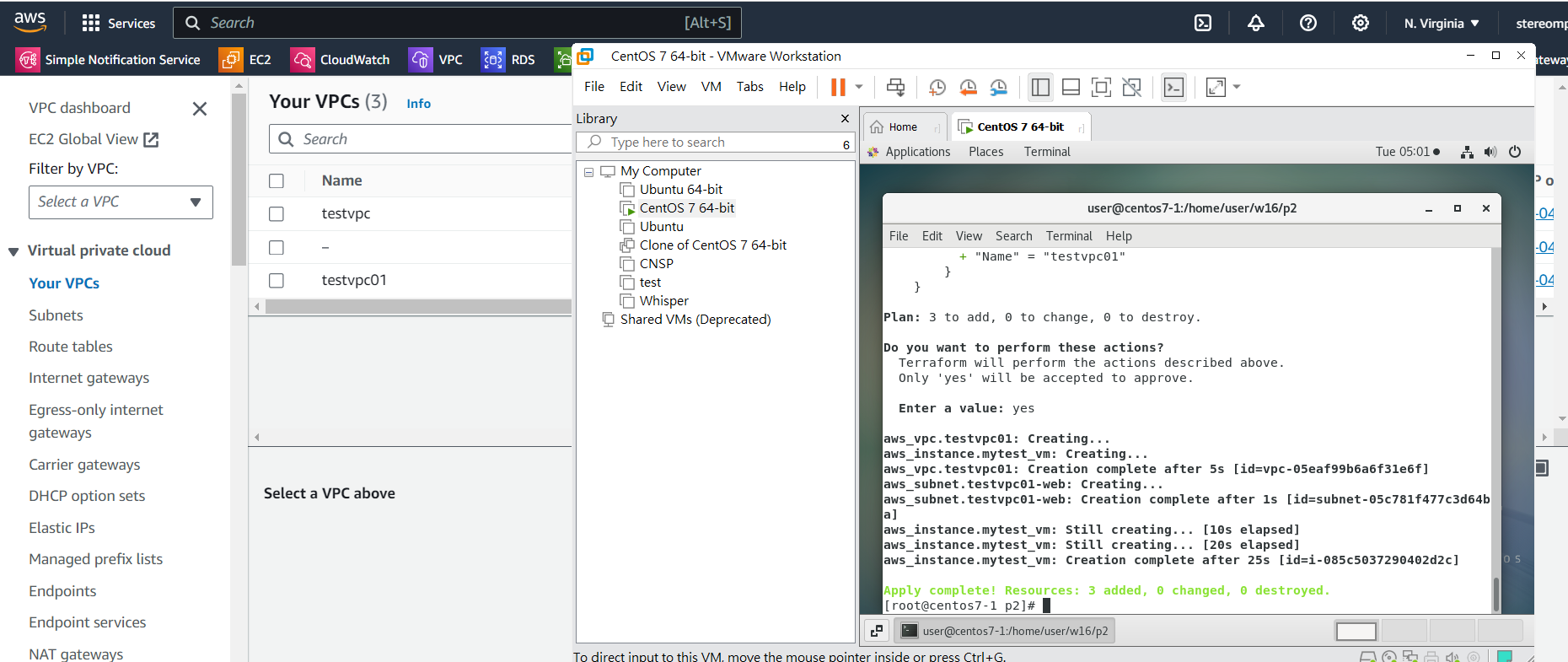Viewport: 1568px width, 662px height.
Task: Click the AWS top search field
Action: pos(457,23)
